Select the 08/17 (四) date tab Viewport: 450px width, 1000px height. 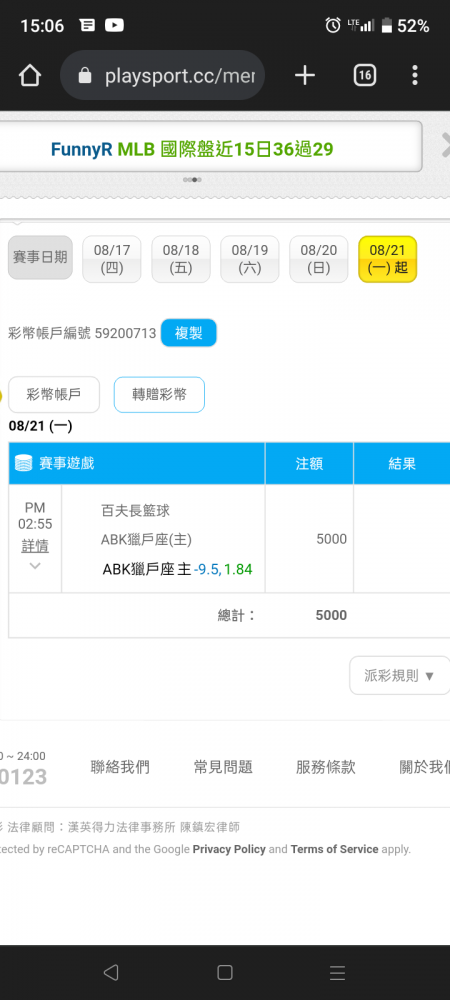(112, 259)
